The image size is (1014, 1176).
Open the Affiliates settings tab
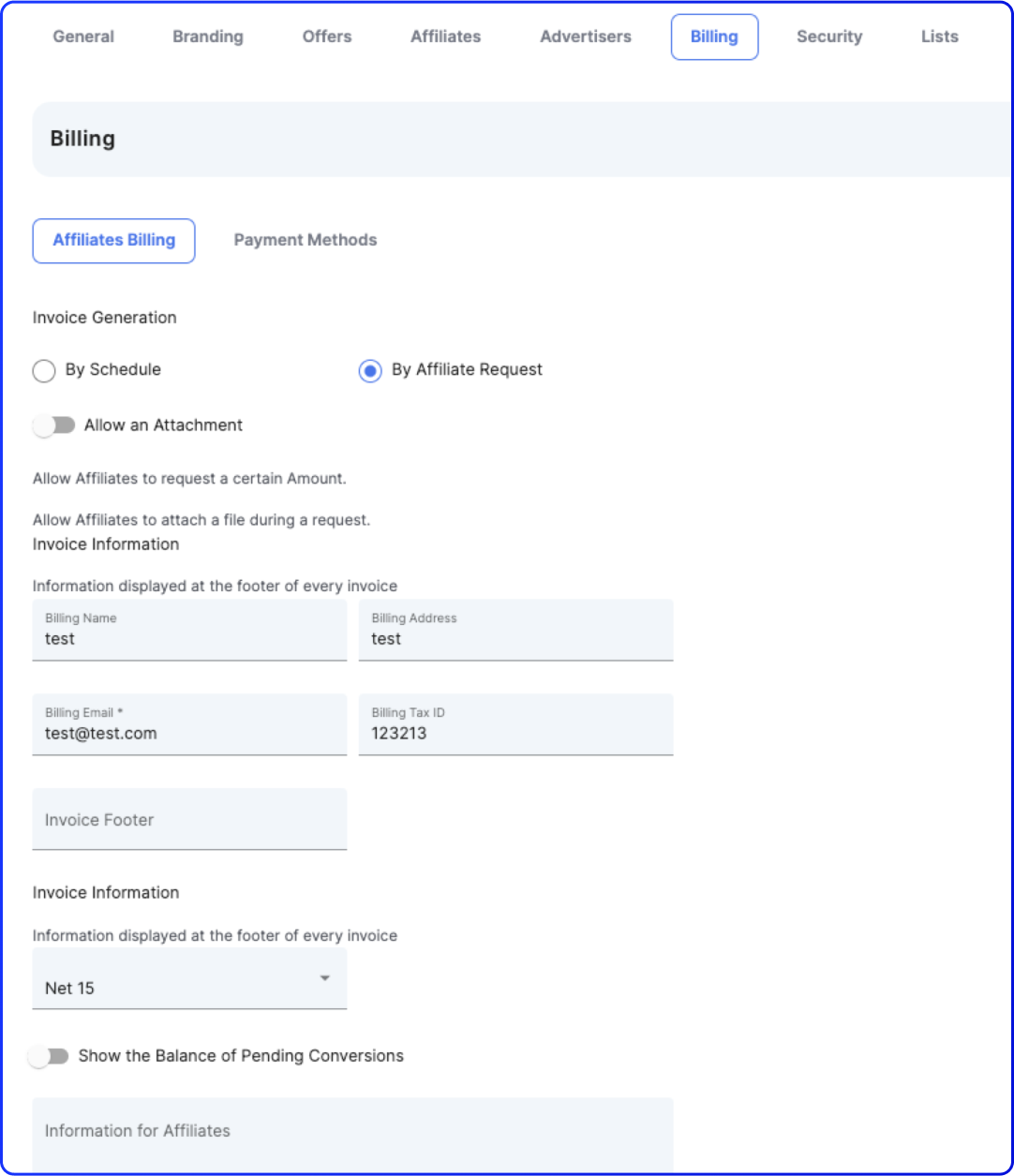click(445, 37)
